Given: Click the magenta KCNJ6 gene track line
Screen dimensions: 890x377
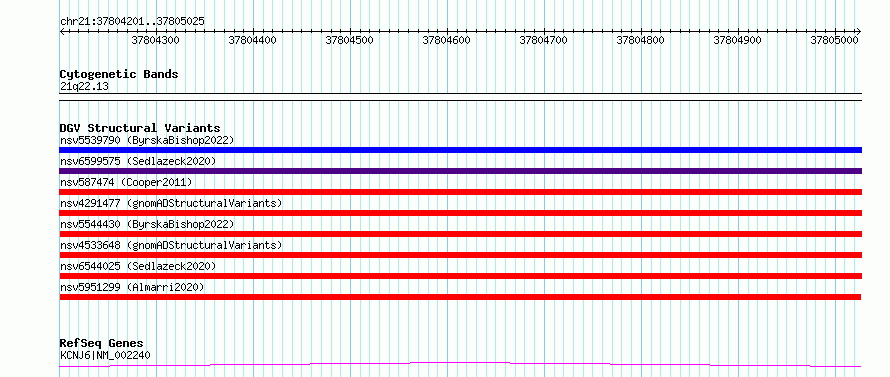Looking at the screenshot, I should (x=460, y=364).
